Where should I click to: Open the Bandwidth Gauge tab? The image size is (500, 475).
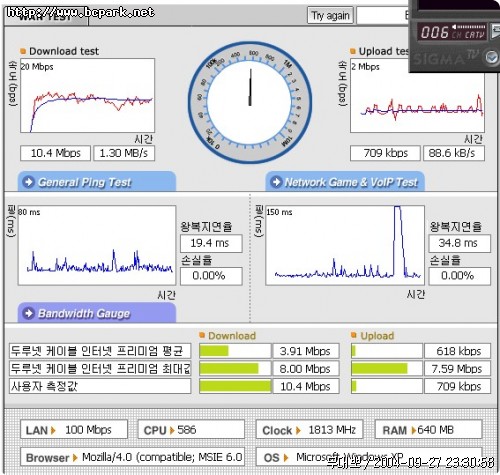pos(97,313)
